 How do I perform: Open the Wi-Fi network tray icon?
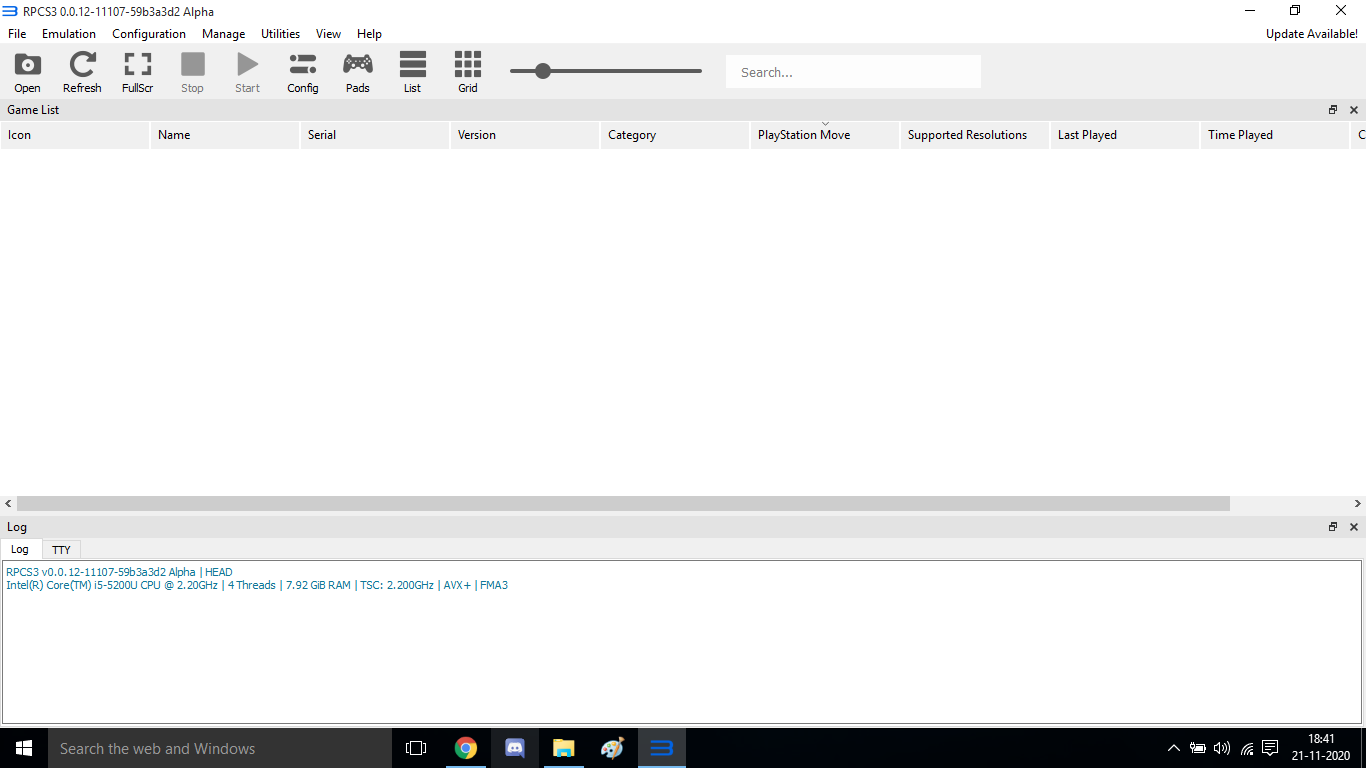pyautogui.click(x=1247, y=748)
